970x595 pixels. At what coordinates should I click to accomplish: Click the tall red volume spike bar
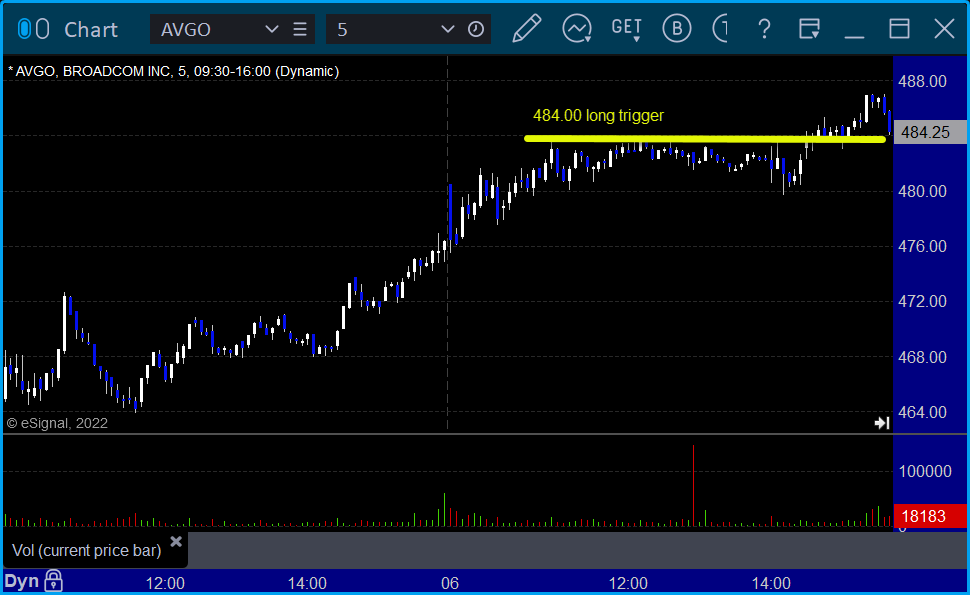[x=693, y=486]
